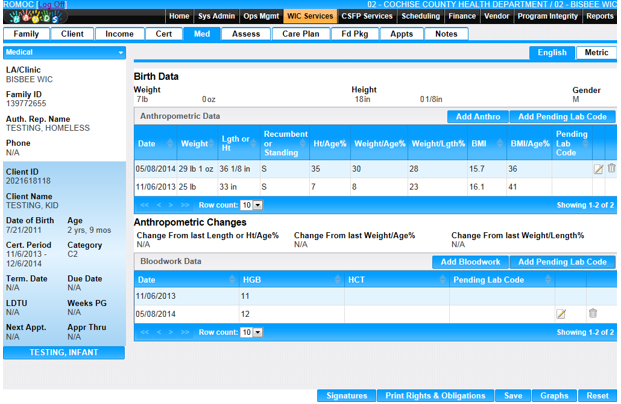Open the Vendor menu
Image resolution: width=621 pixels, height=404 pixels.
[x=496, y=16]
